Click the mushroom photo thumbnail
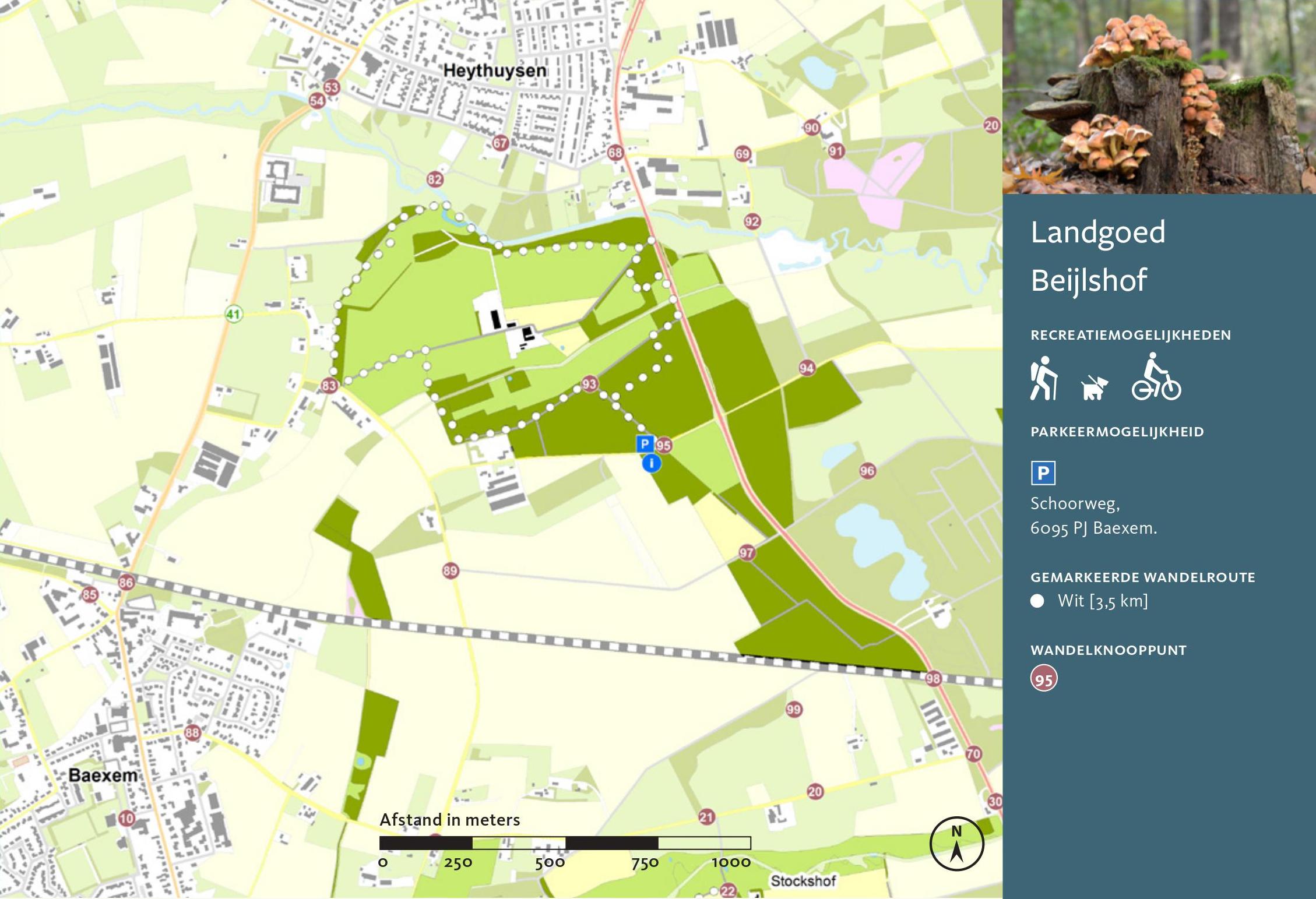The image size is (1316, 899). [x=1159, y=97]
